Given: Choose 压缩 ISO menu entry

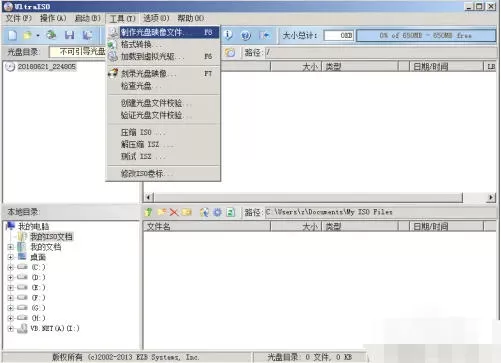Looking at the screenshot, I should (163, 132).
